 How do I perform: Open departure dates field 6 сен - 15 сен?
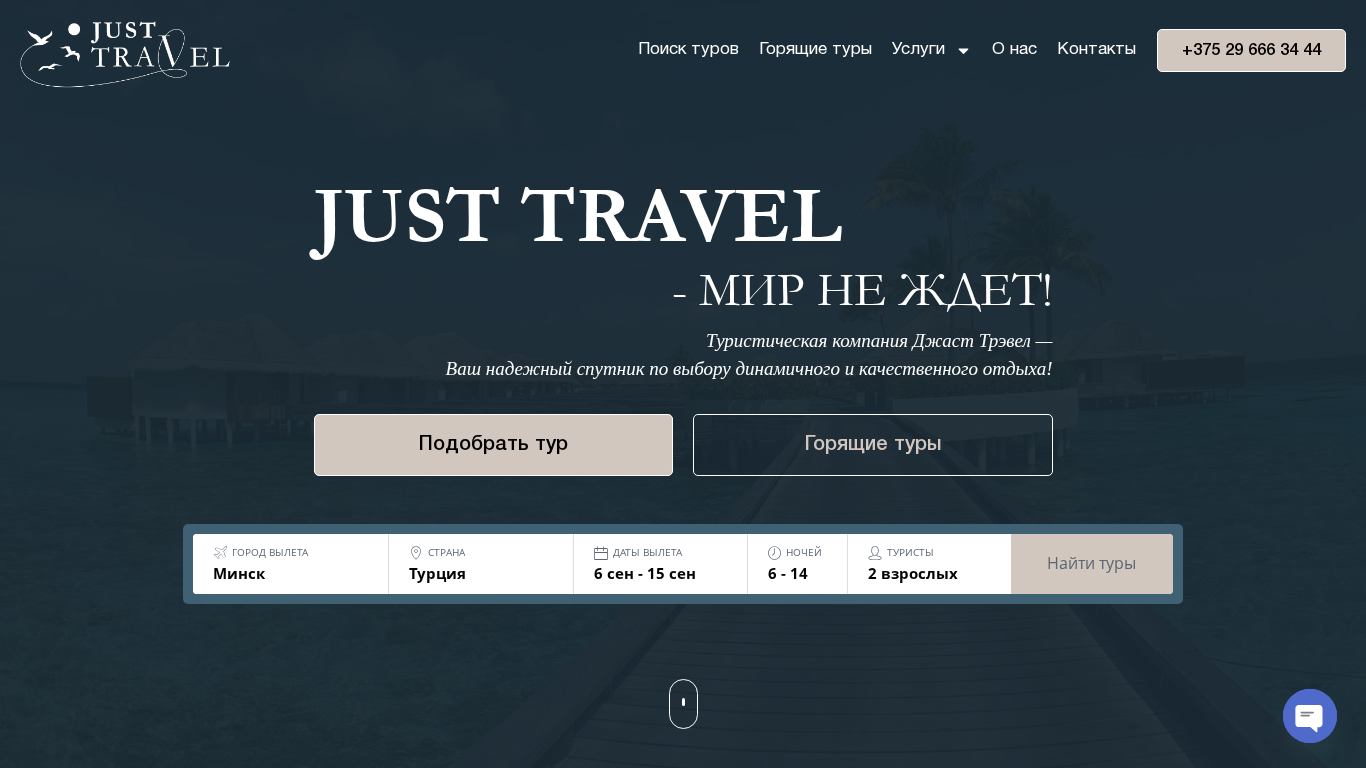click(x=661, y=564)
